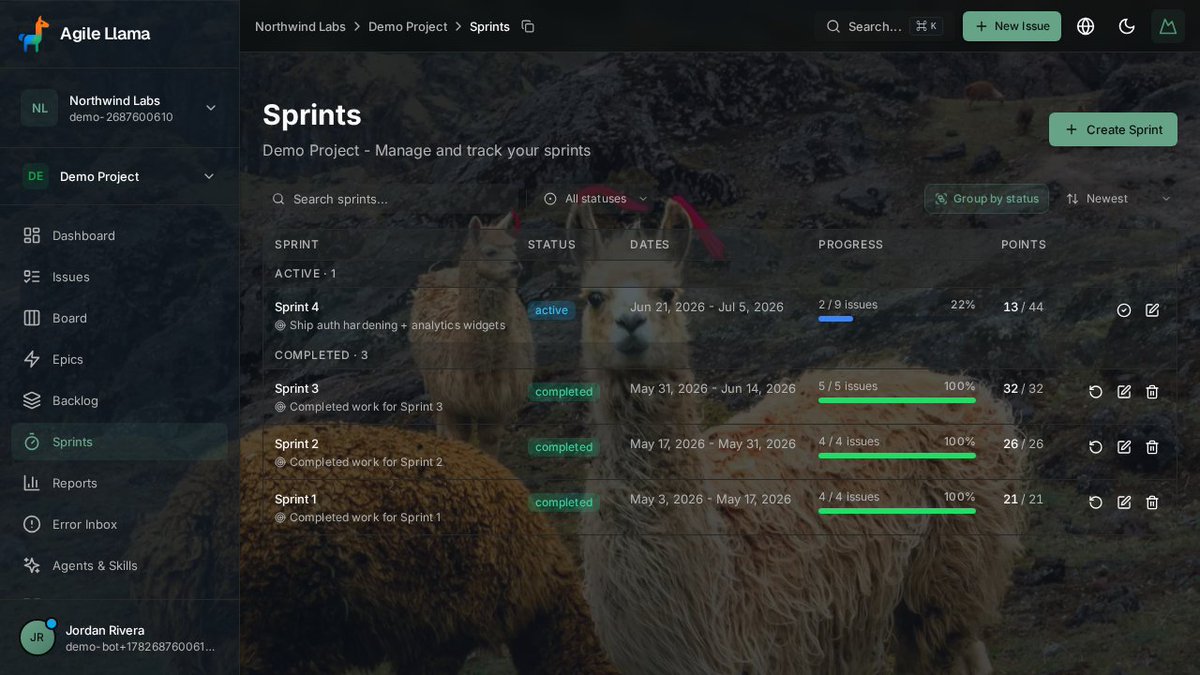The image size is (1200, 675).
Task: Open the Sprint 2 row title
Action: click(297, 444)
